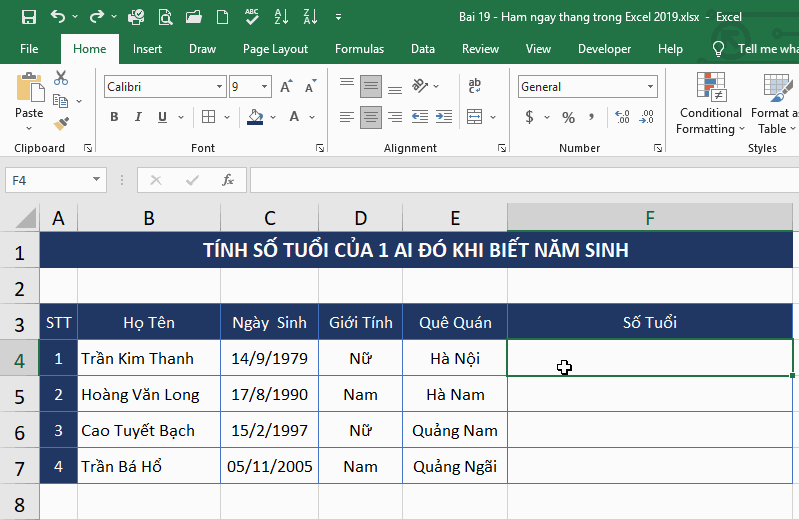Image resolution: width=799 pixels, height=520 pixels.
Task: Click the Open folder icon in quick toolbar
Action: pyautogui.click(x=194, y=17)
